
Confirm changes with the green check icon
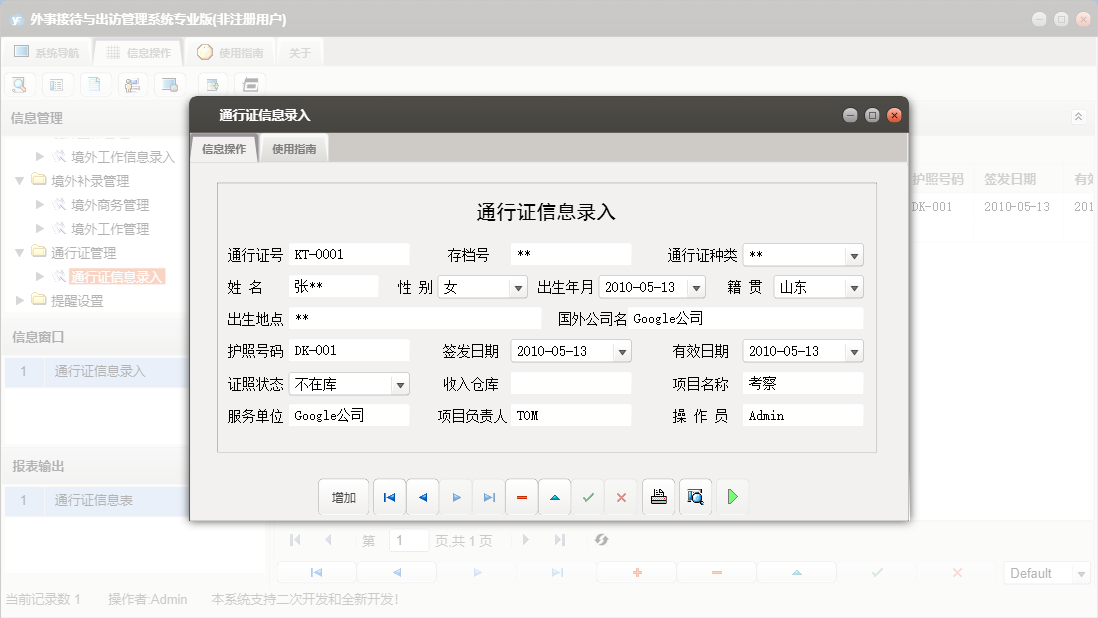click(x=588, y=496)
